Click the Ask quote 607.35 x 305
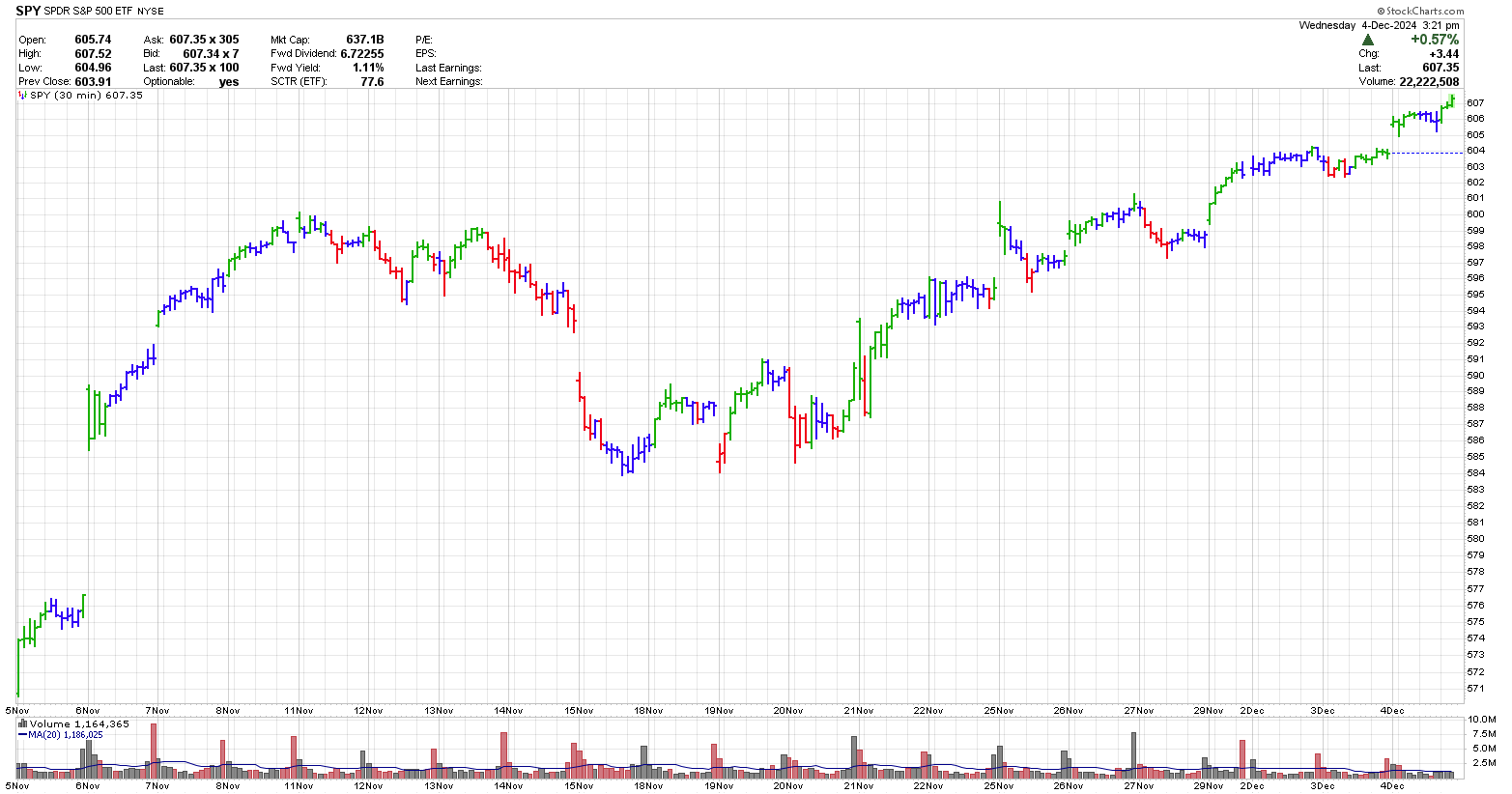 point(204,40)
